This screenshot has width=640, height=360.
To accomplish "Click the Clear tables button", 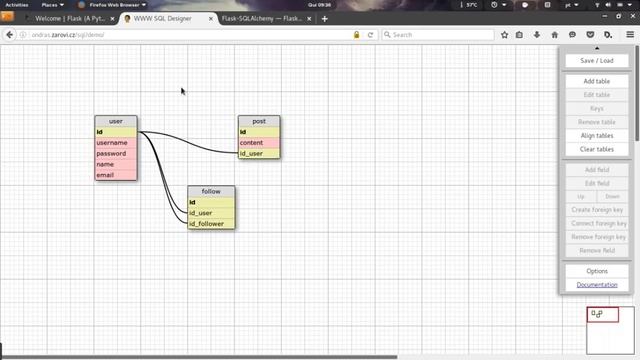I will (x=597, y=149).
